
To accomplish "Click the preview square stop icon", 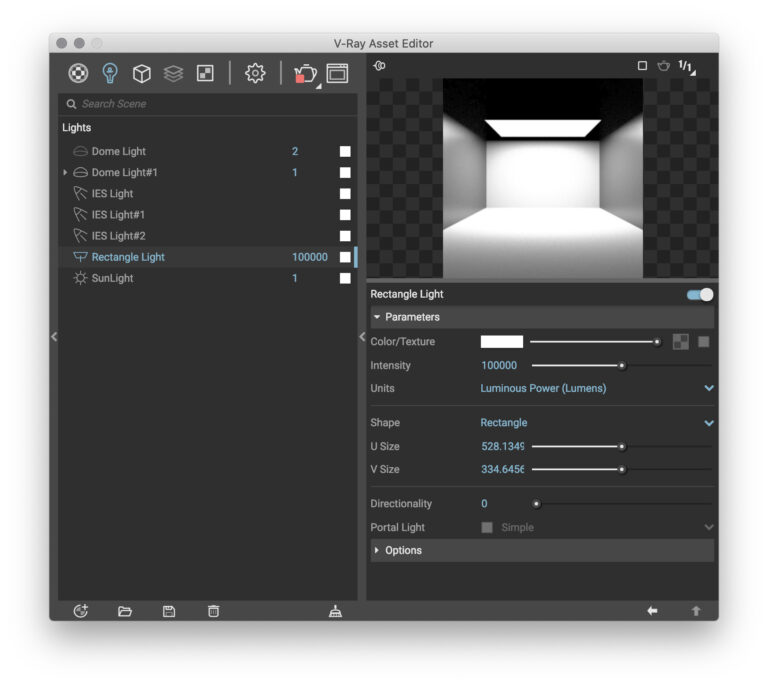I will coord(642,65).
